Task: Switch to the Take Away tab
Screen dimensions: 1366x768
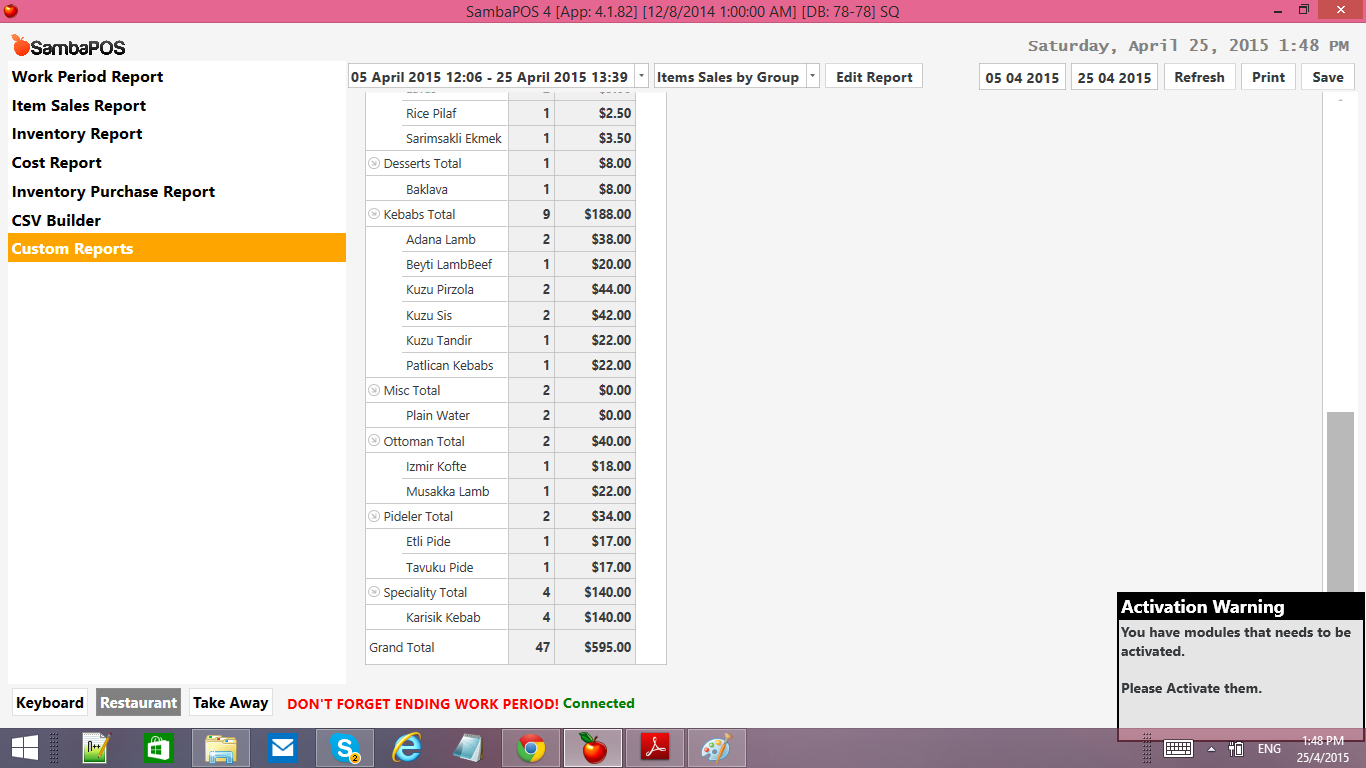Action: click(230, 702)
